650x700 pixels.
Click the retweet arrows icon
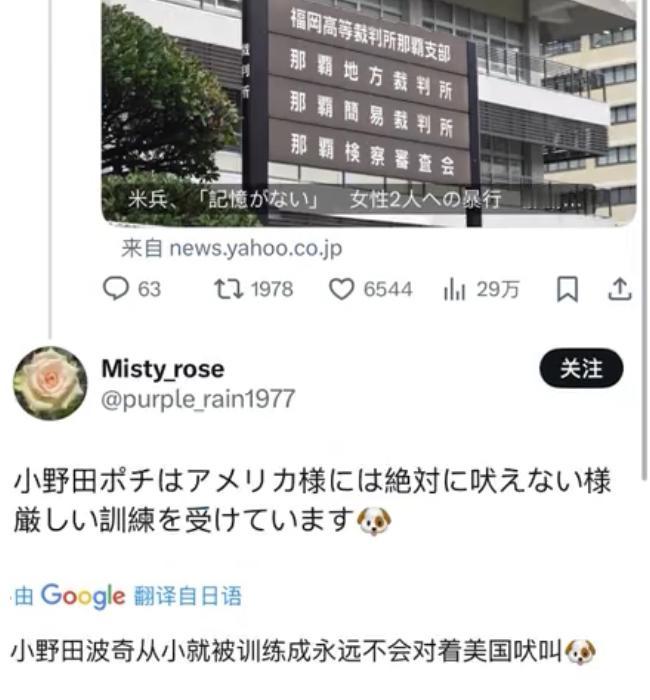pos(229,289)
